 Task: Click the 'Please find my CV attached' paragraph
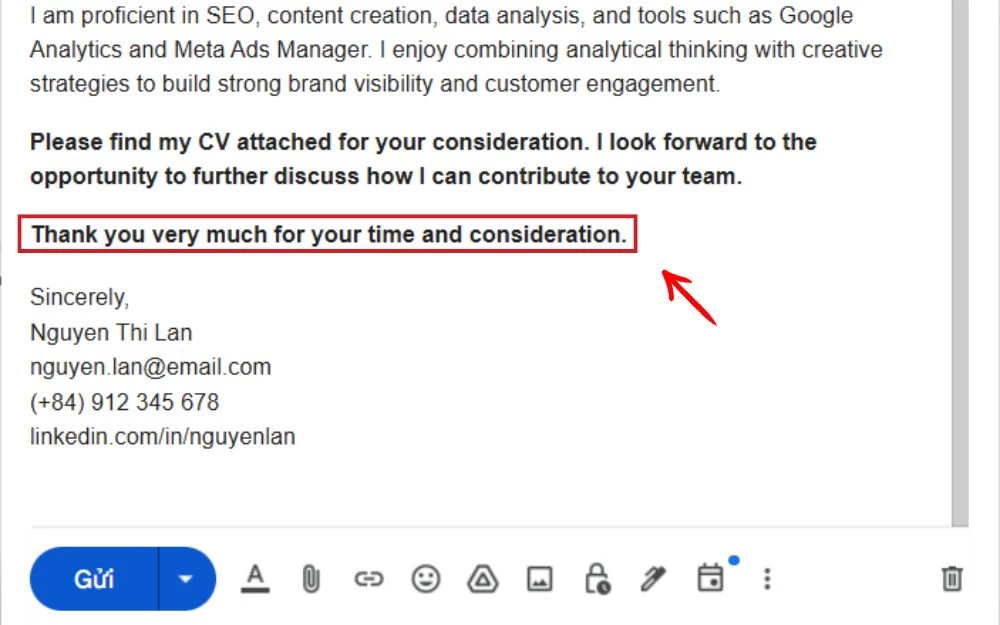(x=423, y=159)
